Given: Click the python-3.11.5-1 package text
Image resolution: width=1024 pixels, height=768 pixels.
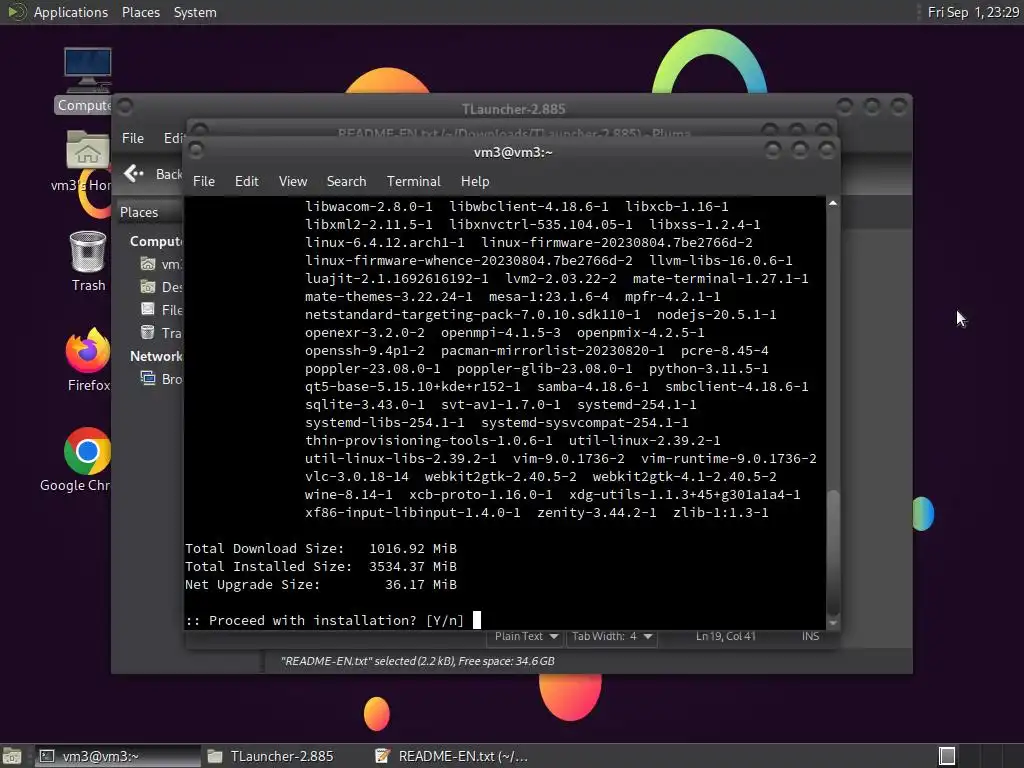Looking at the screenshot, I should [x=709, y=368].
